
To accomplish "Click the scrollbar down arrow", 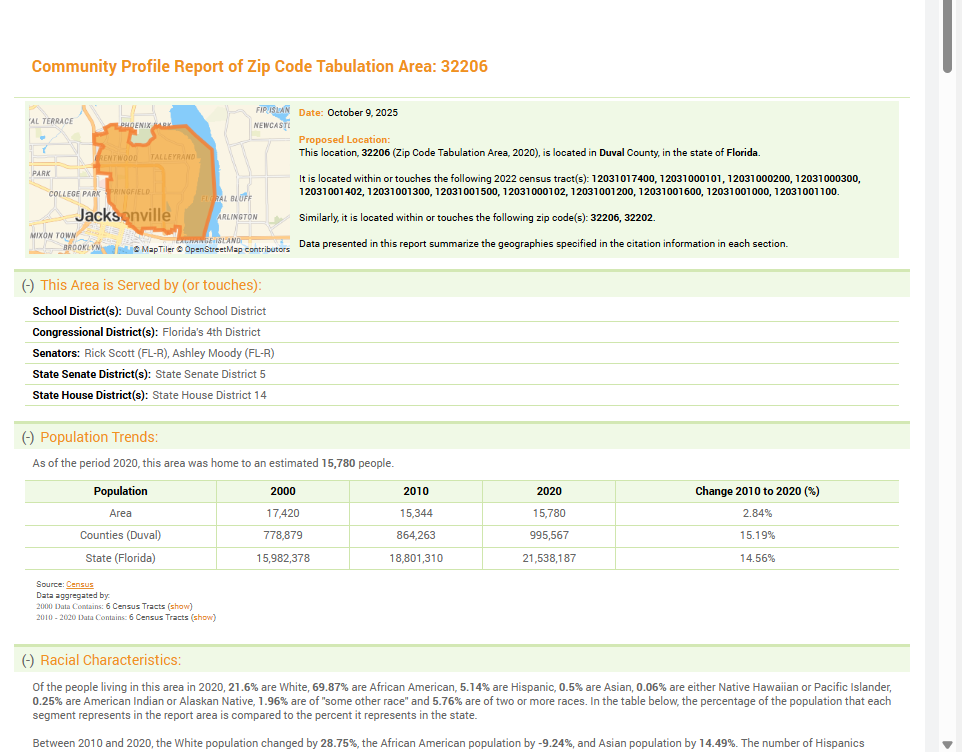I will (x=947, y=744).
